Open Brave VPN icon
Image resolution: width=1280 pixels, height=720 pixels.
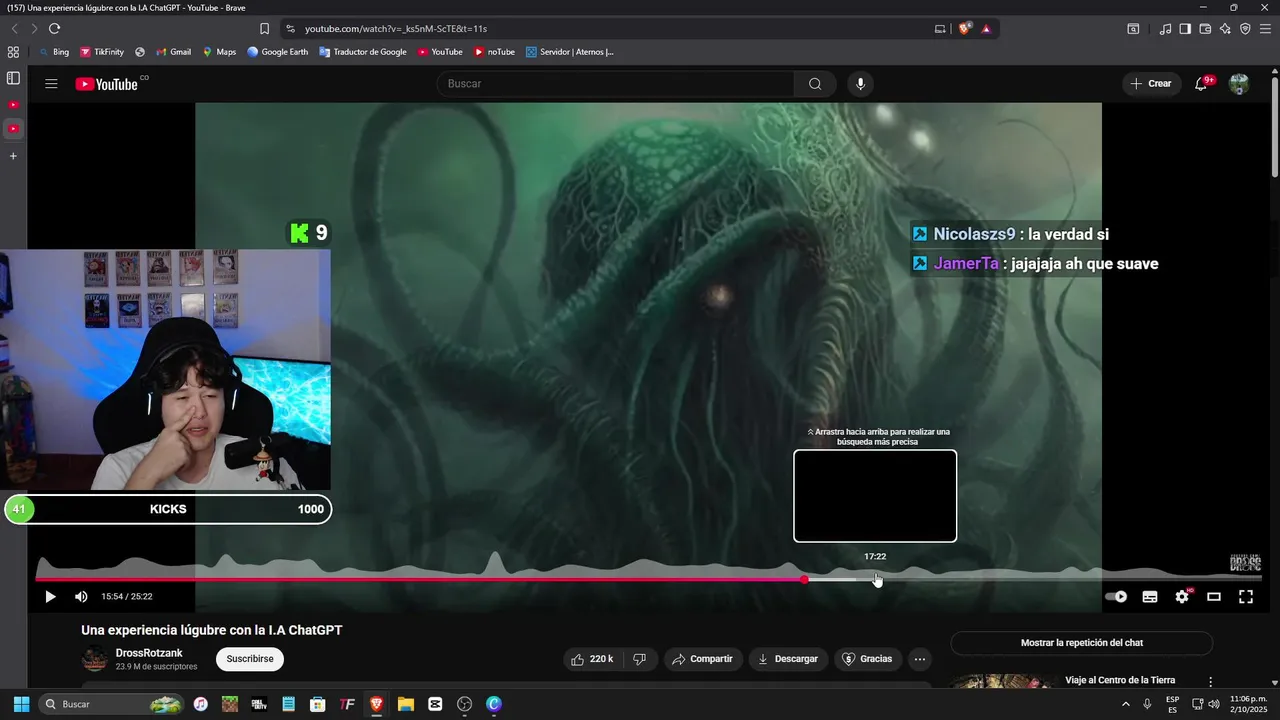click(x=1245, y=29)
